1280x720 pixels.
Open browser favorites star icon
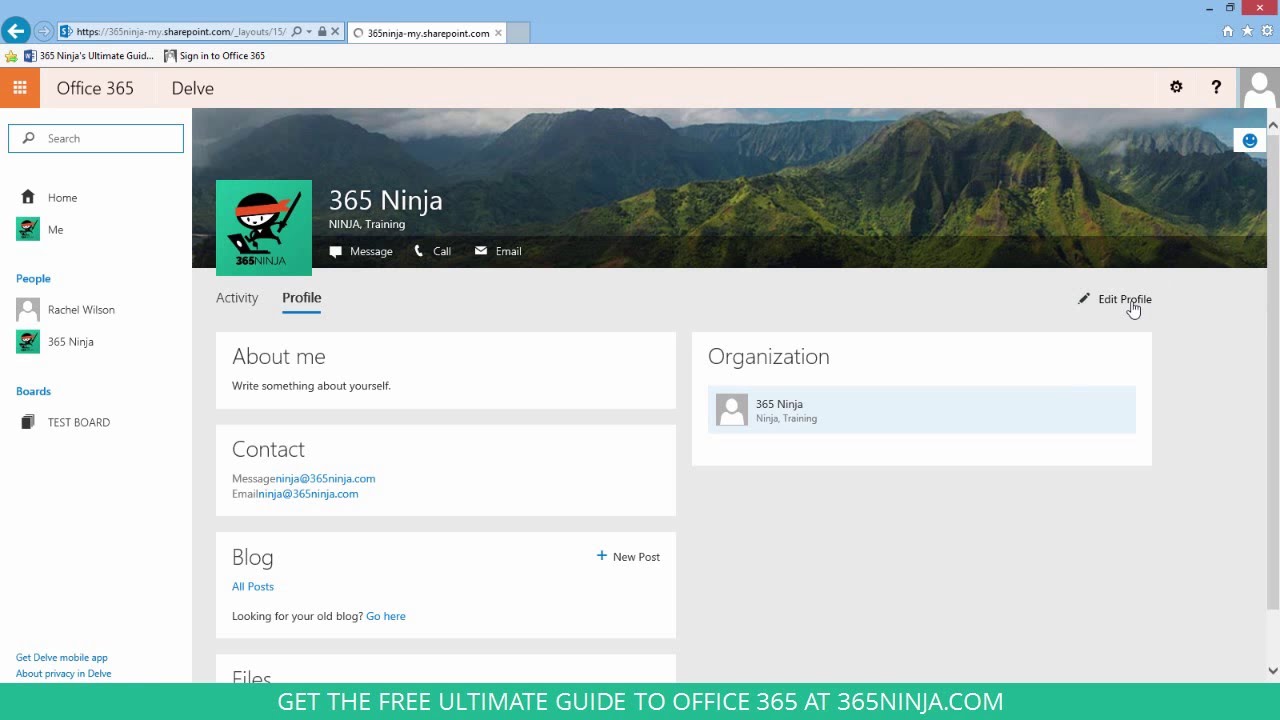point(1247,31)
